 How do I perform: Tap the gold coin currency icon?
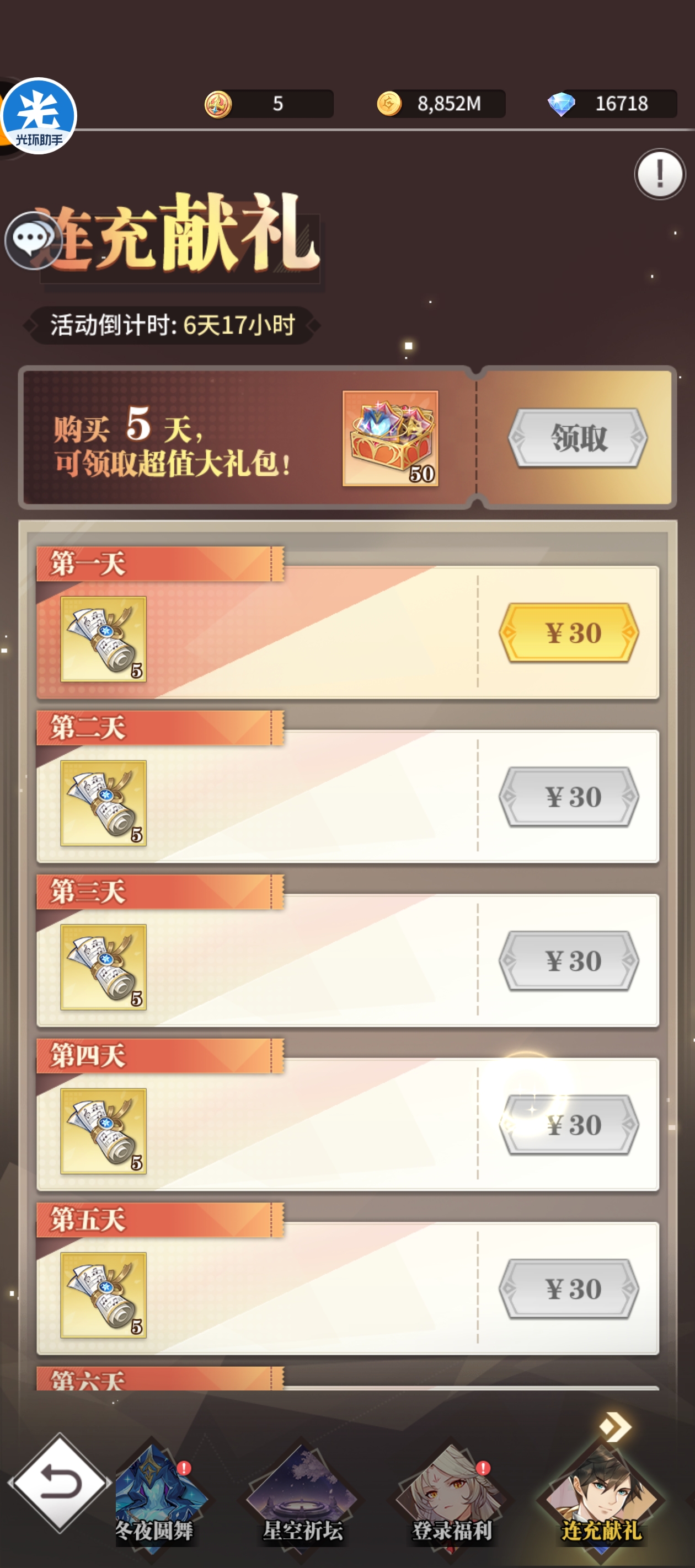[x=389, y=104]
